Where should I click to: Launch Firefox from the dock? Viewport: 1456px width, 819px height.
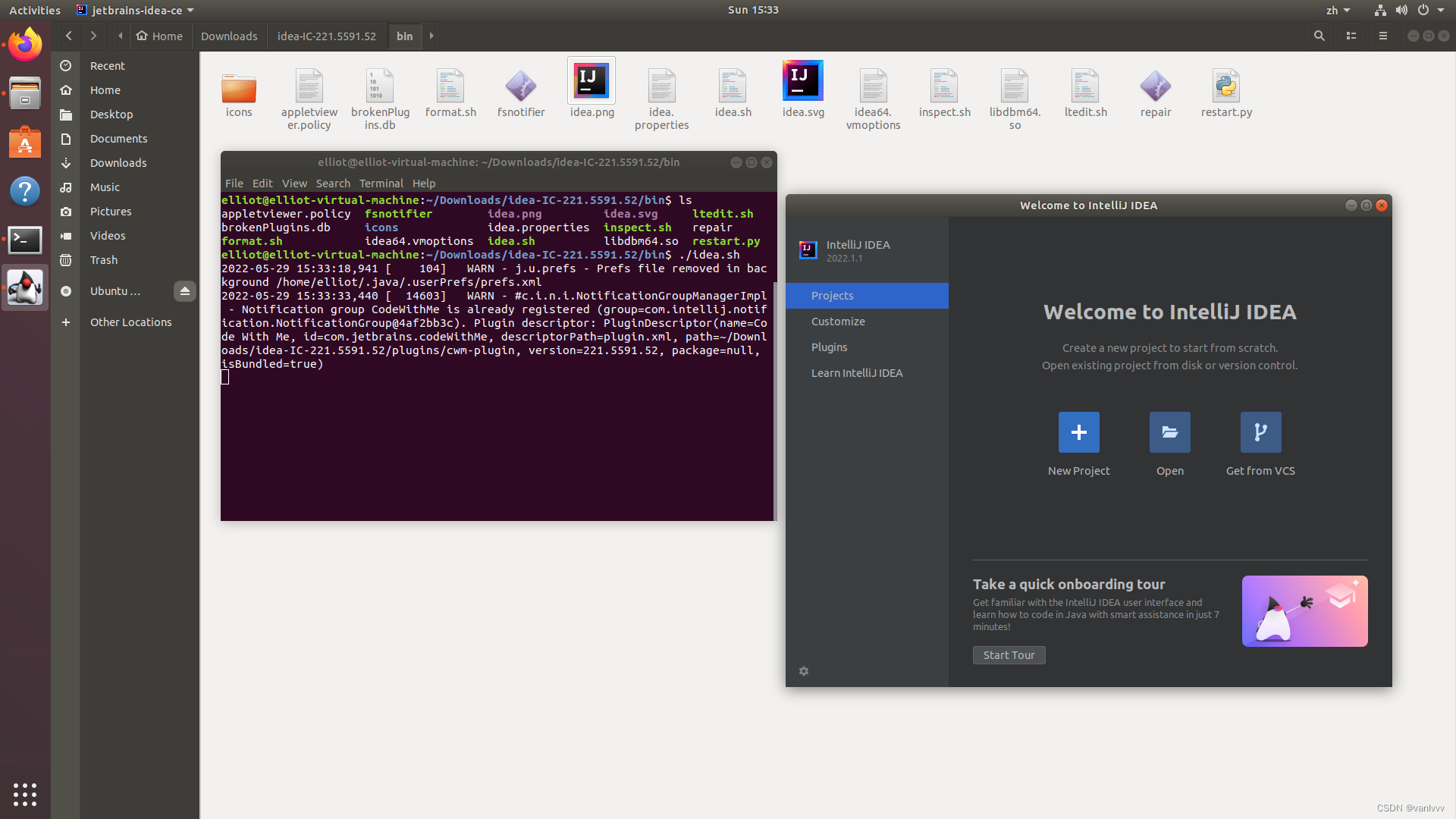(x=25, y=44)
